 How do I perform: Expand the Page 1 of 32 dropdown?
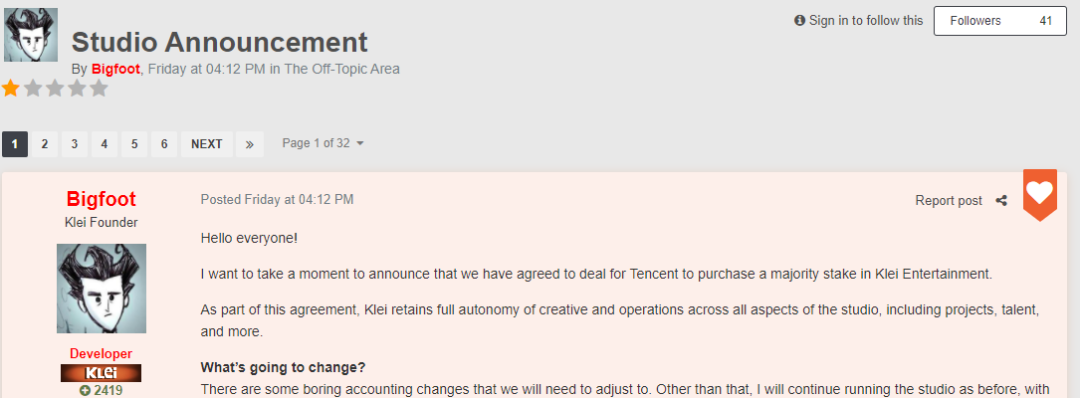(x=323, y=143)
